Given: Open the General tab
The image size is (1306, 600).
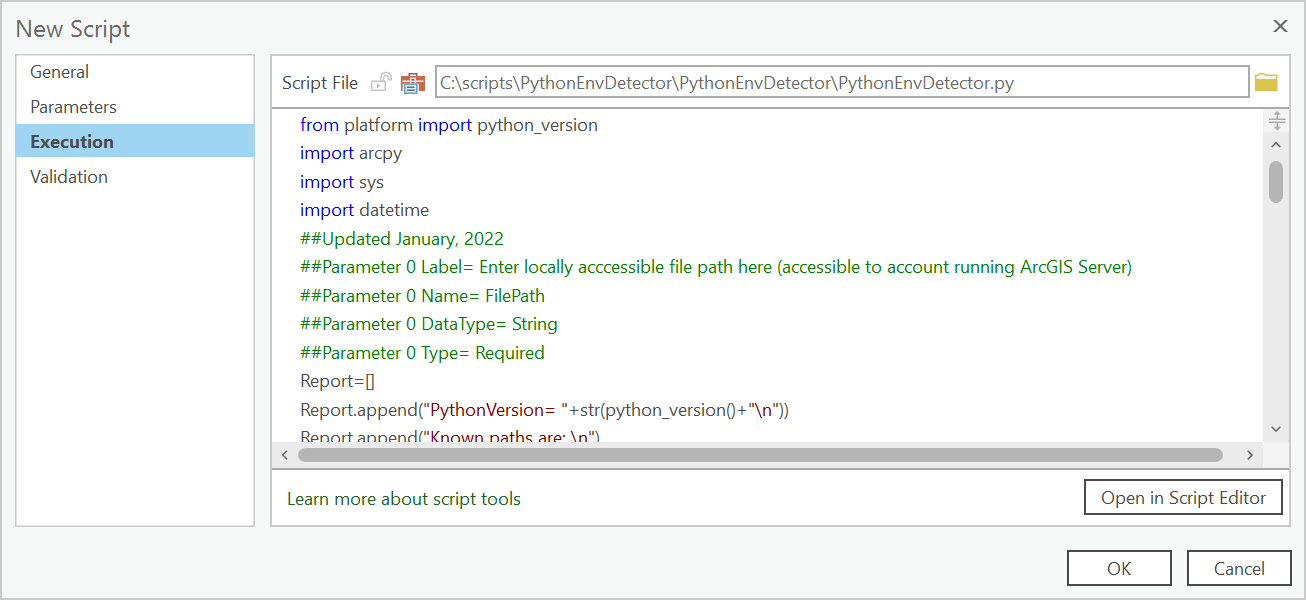Looking at the screenshot, I should point(59,72).
